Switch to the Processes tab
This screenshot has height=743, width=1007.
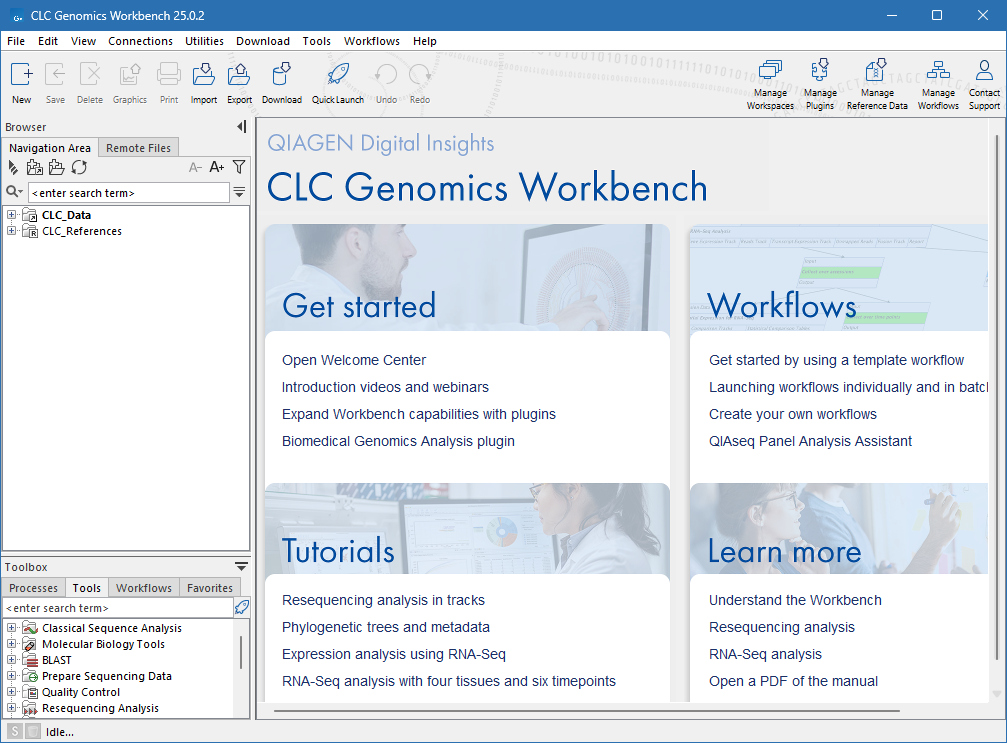click(x=33, y=588)
